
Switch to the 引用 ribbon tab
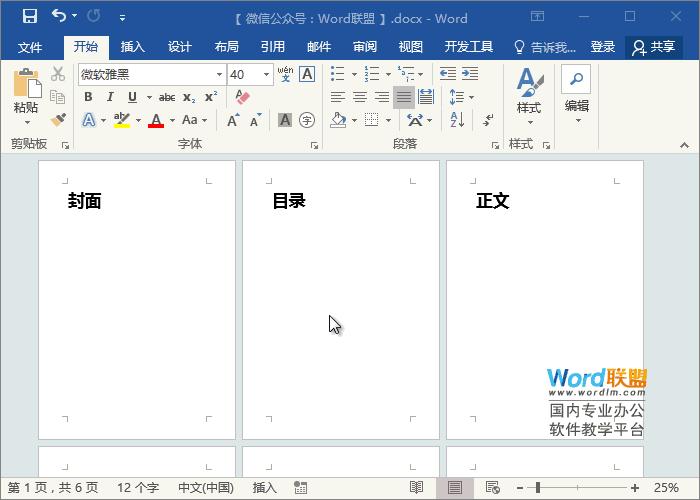point(273,47)
